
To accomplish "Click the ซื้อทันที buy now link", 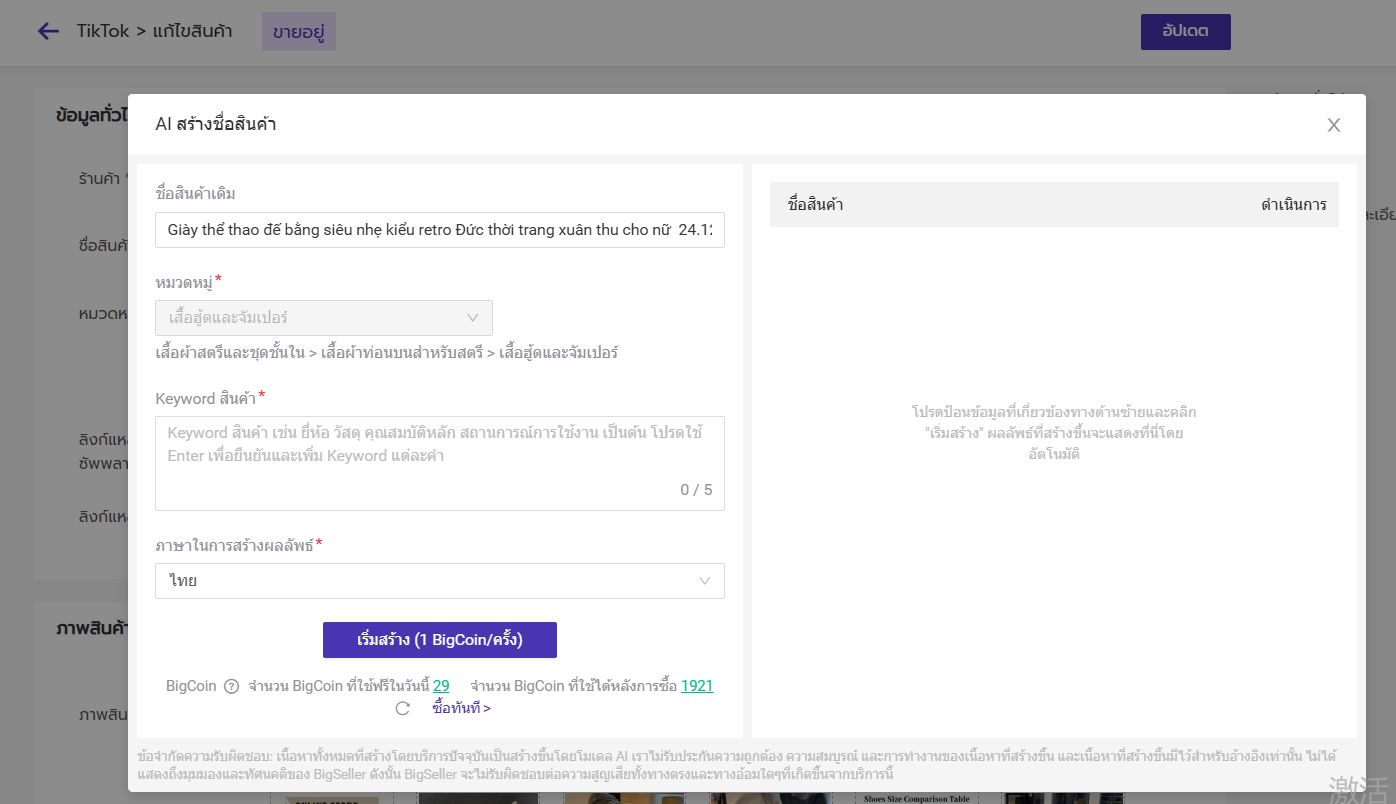I will [x=461, y=708].
